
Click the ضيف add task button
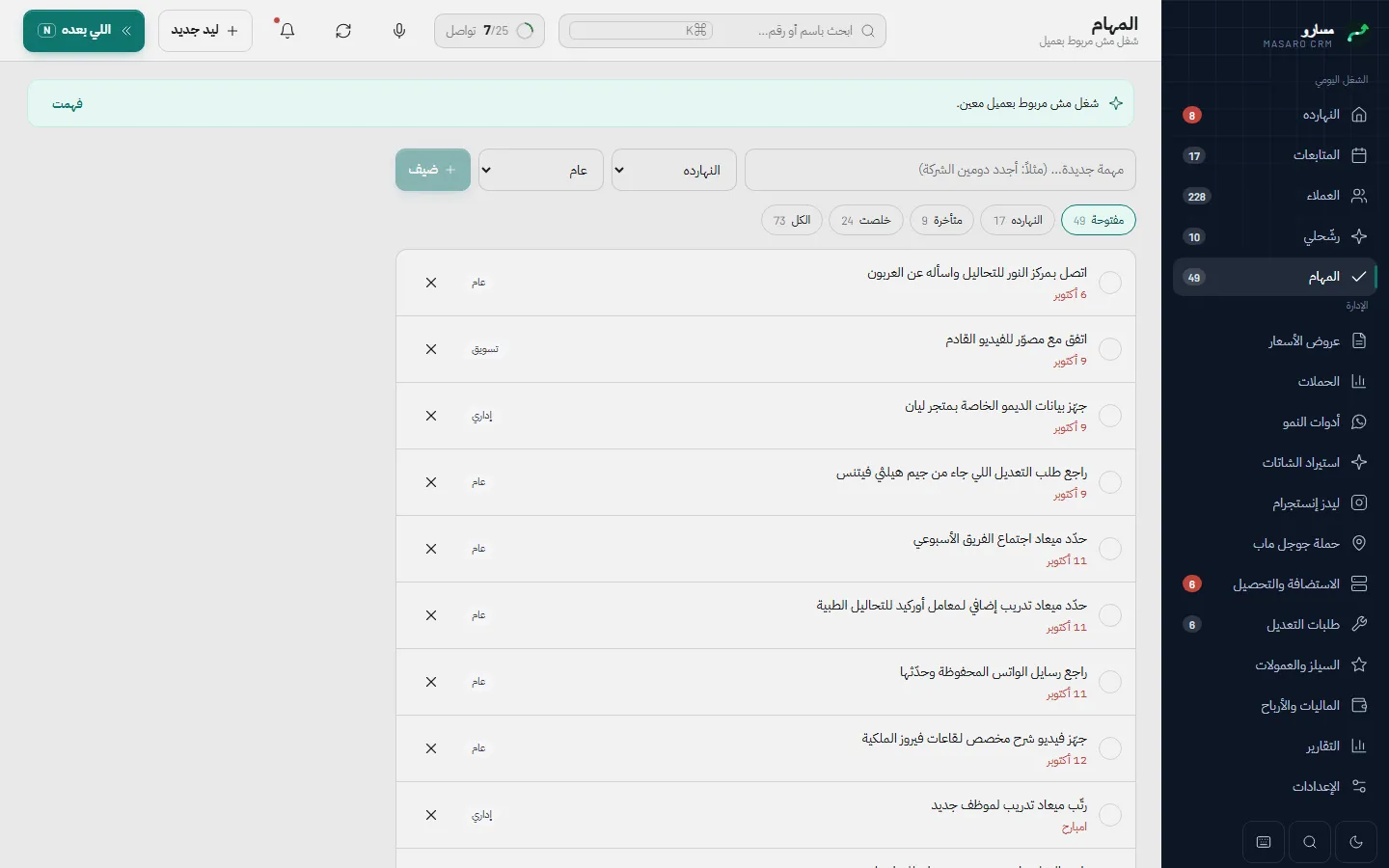coord(433,170)
